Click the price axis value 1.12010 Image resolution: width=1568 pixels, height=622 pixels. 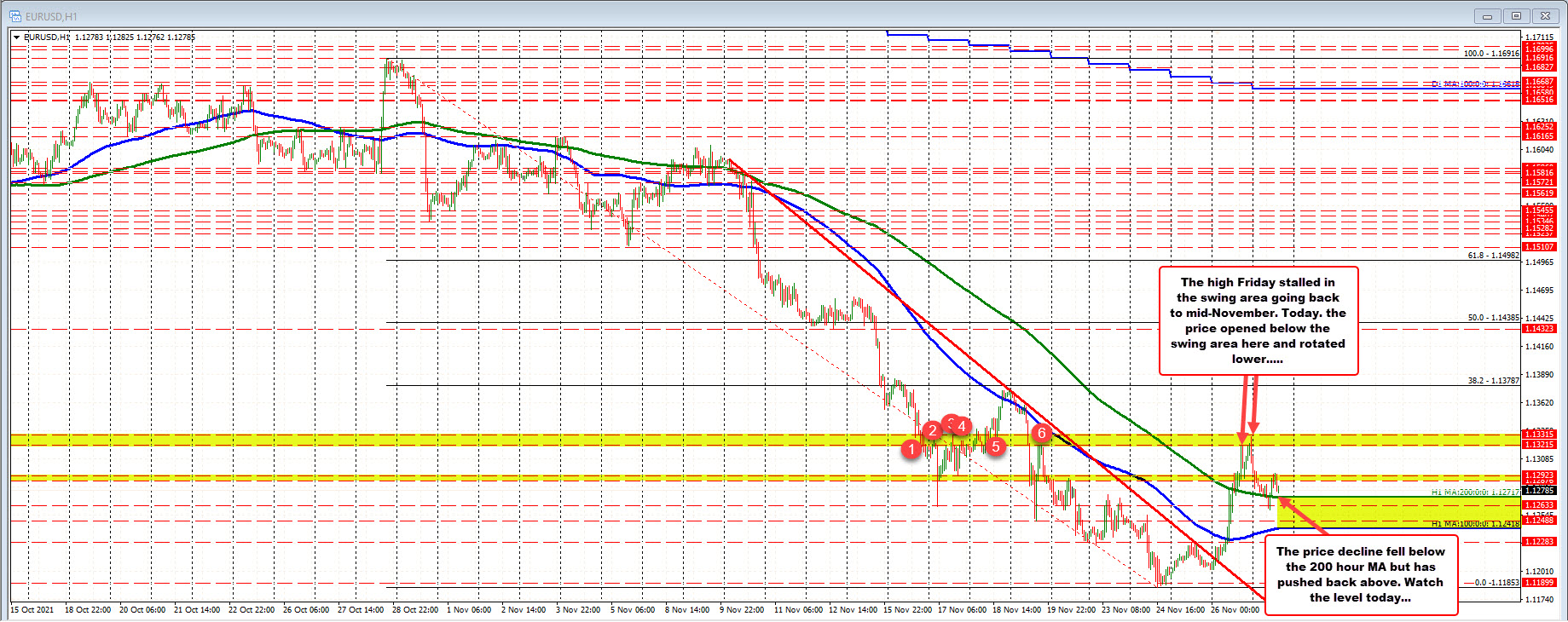(x=1539, y=572)
